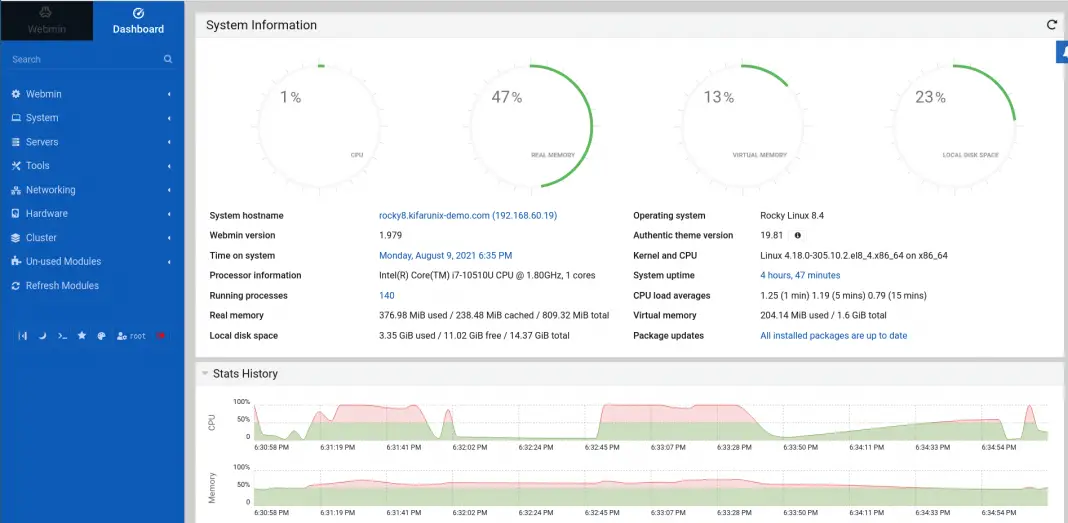Click the red logout icon
This screenshot has width=1068, height=523.
coord(161,336)
